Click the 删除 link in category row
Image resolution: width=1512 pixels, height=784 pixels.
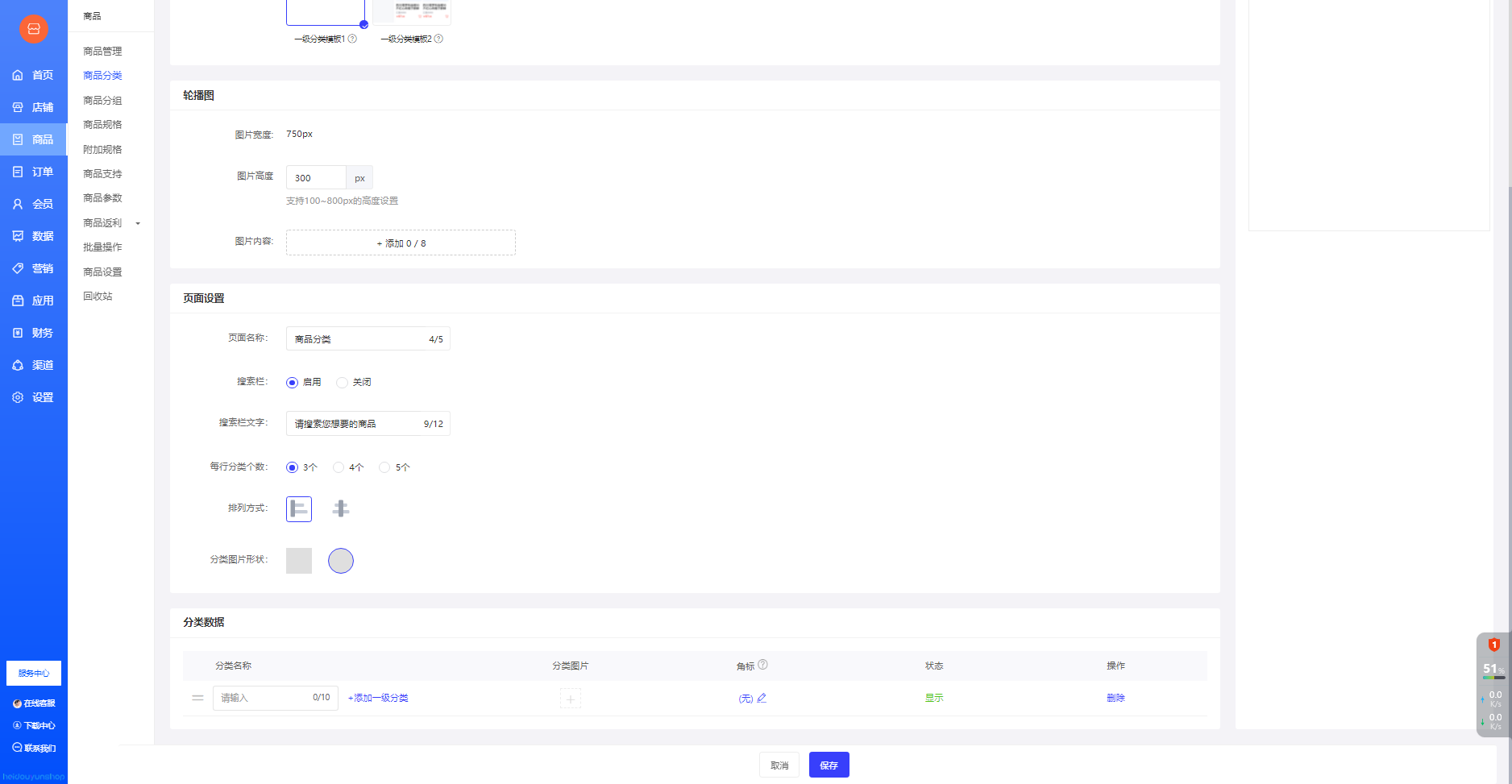pyautogui.click(x=1115, y=698)
